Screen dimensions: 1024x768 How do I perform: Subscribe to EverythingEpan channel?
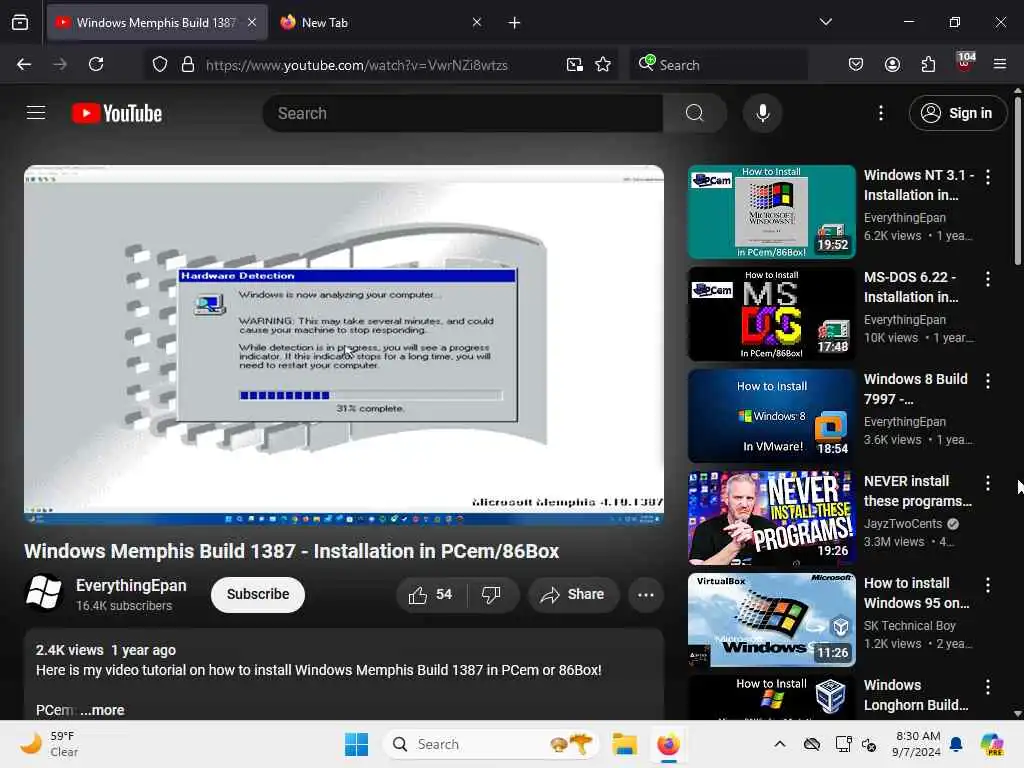coord(258,594)
